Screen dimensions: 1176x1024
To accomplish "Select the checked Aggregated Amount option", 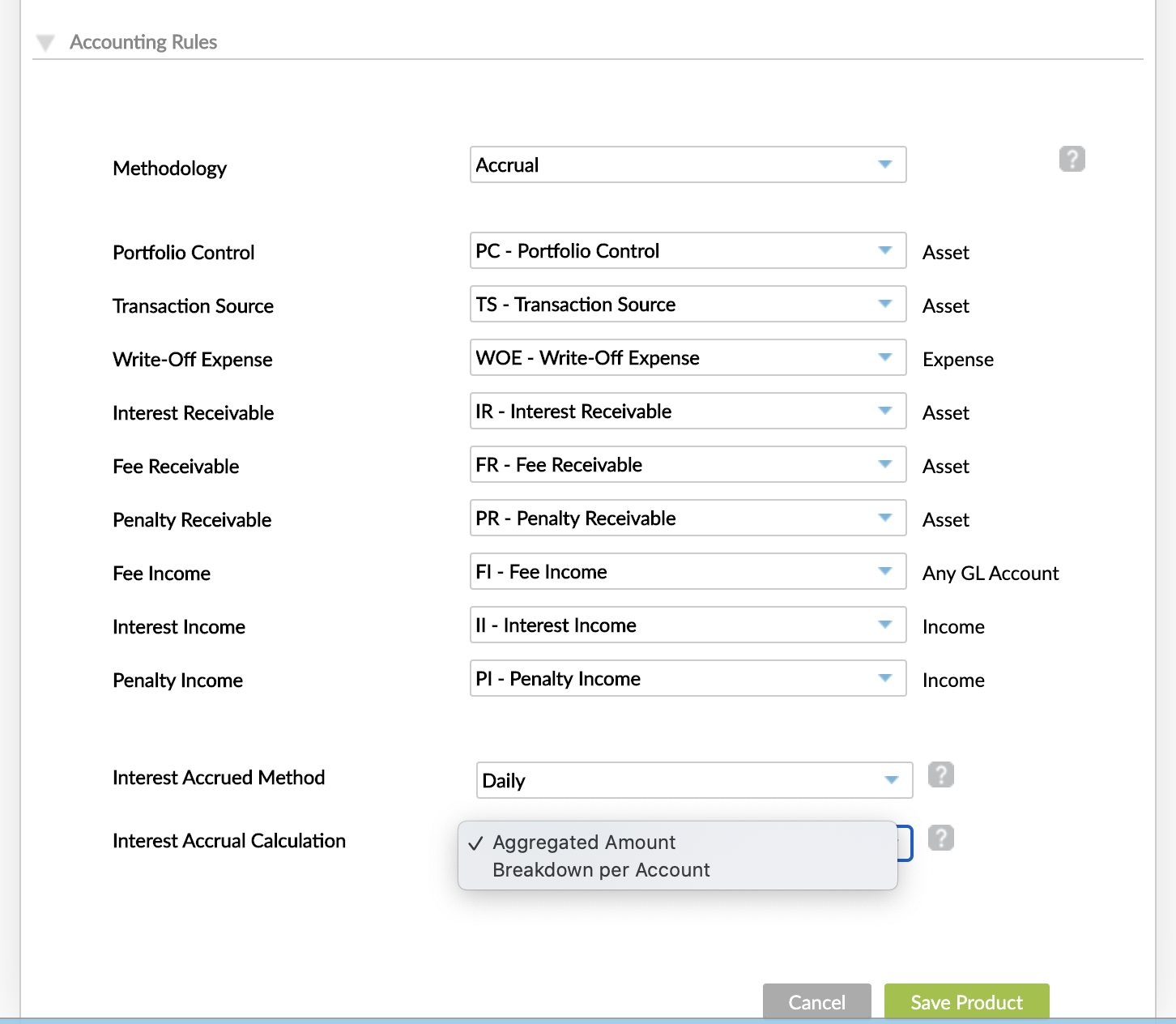I will pos(584,843).
